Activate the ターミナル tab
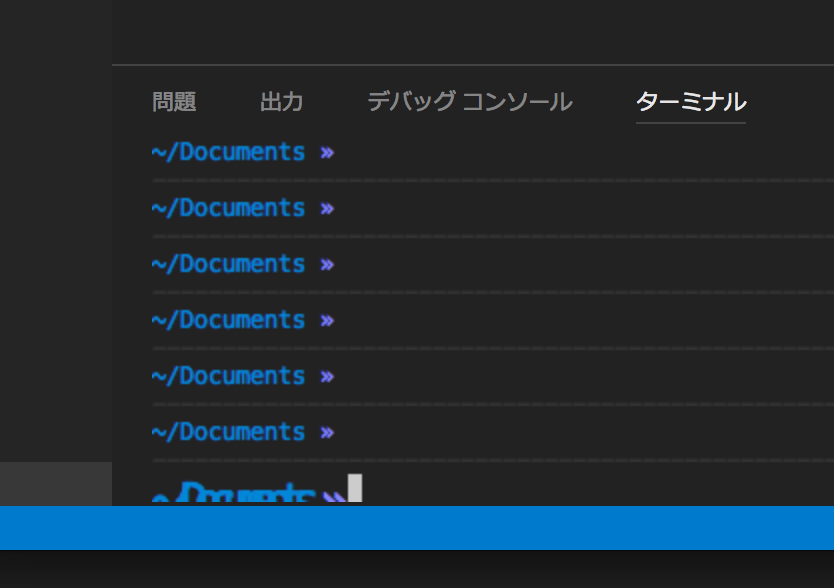 pos(691,102)
